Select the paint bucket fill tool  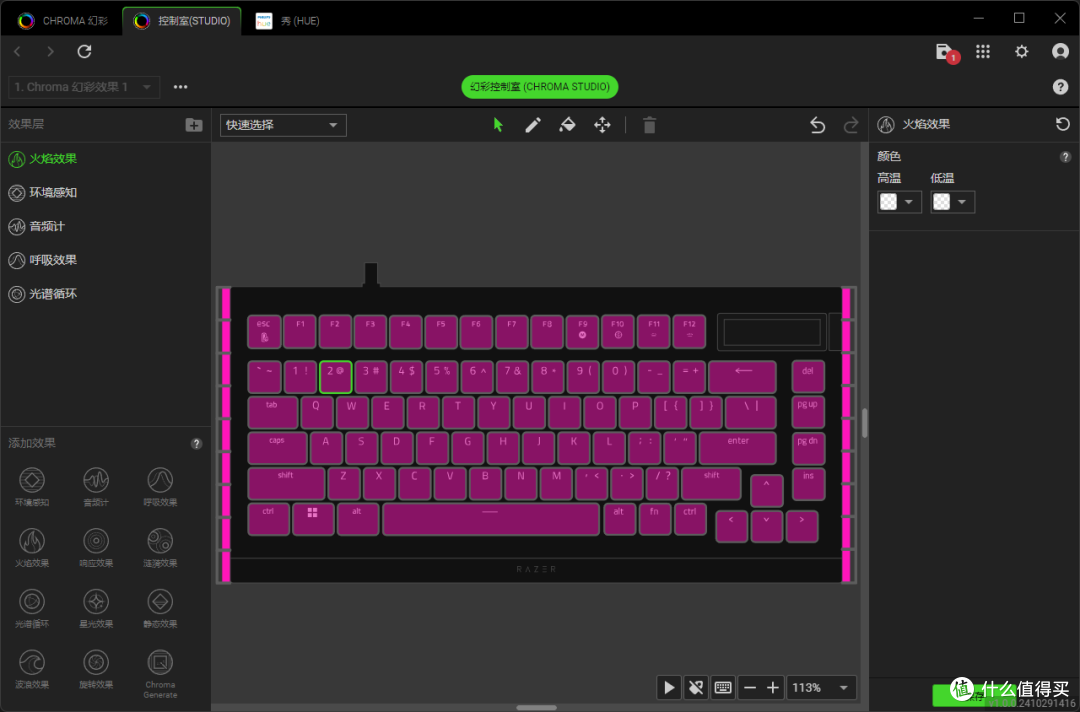click(x=567, y=125)
